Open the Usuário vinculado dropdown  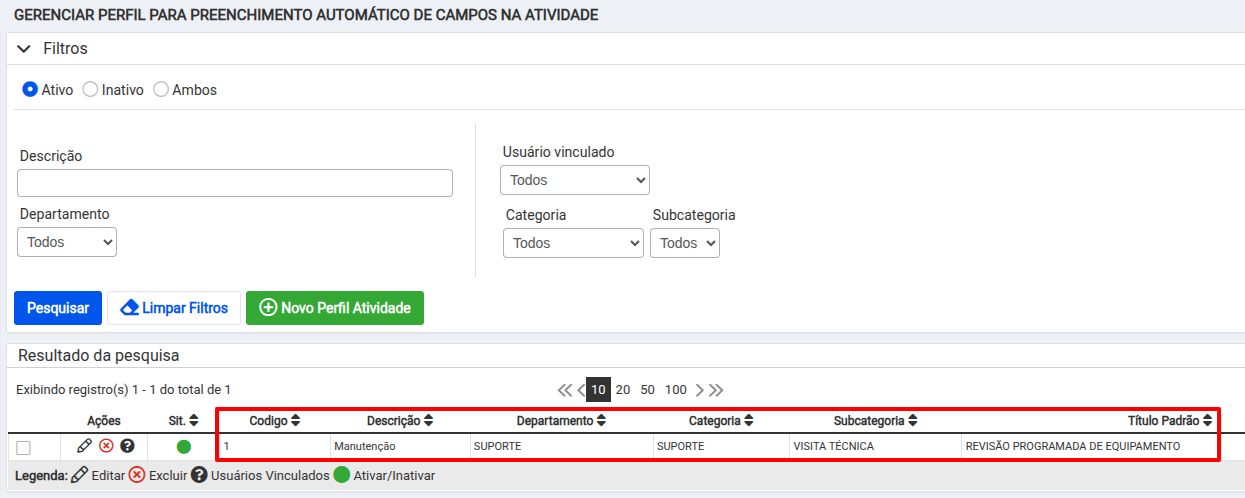[575, 180]
